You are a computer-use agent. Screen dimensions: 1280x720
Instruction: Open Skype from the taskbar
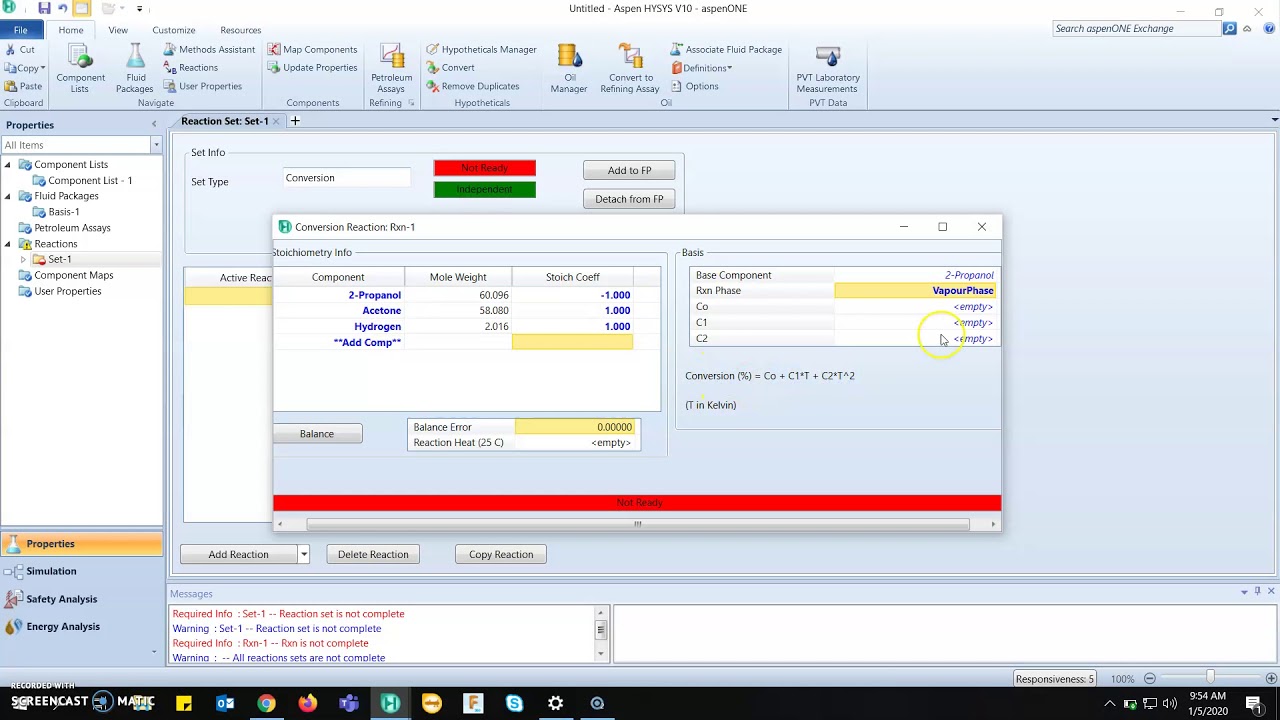(x=514, y=703)
